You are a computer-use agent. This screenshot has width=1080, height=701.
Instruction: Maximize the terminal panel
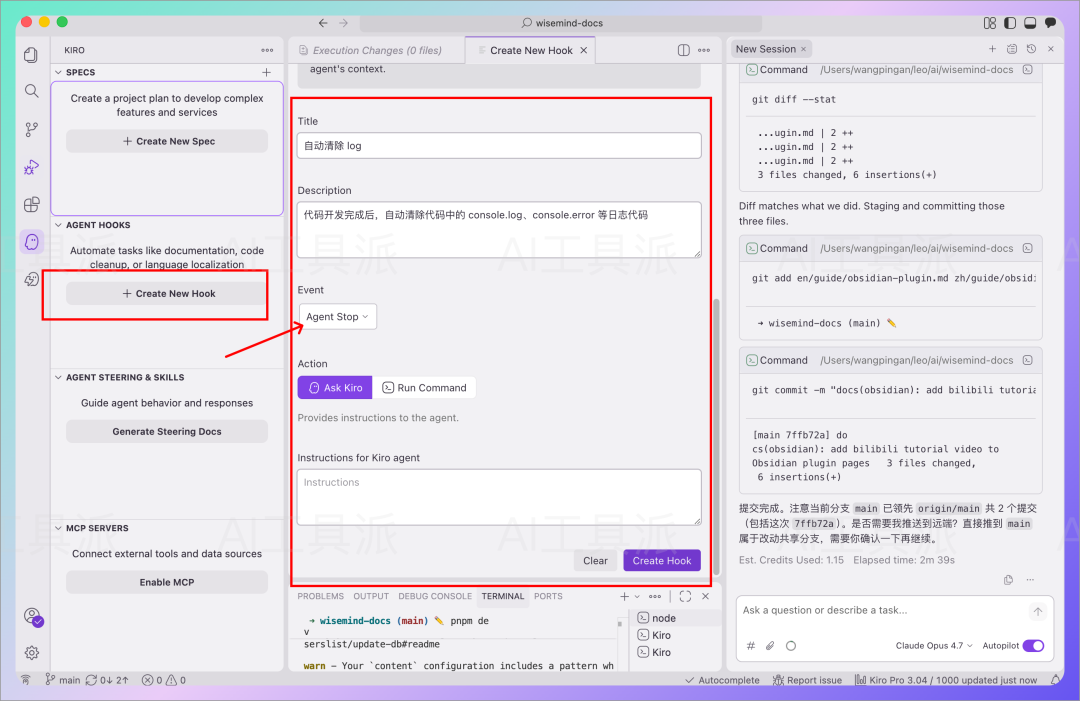pos(685,596)
